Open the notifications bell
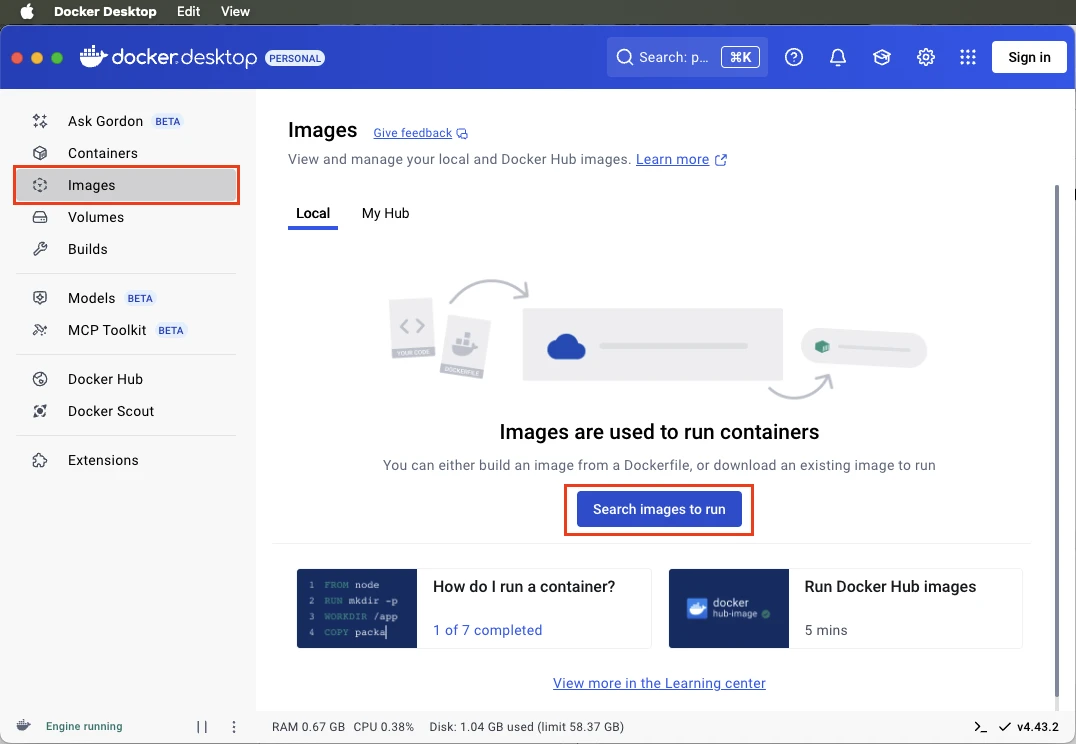 point(838,57)
